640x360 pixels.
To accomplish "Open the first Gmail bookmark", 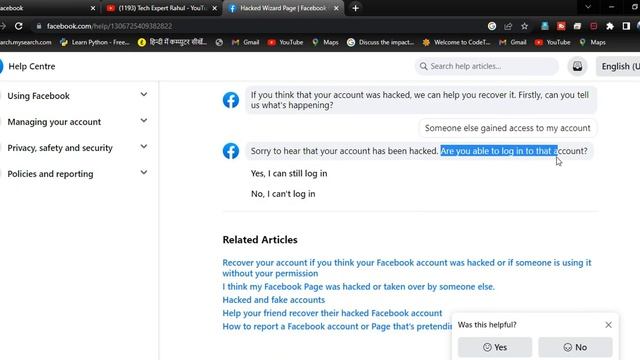I will (x=245, y=42).
